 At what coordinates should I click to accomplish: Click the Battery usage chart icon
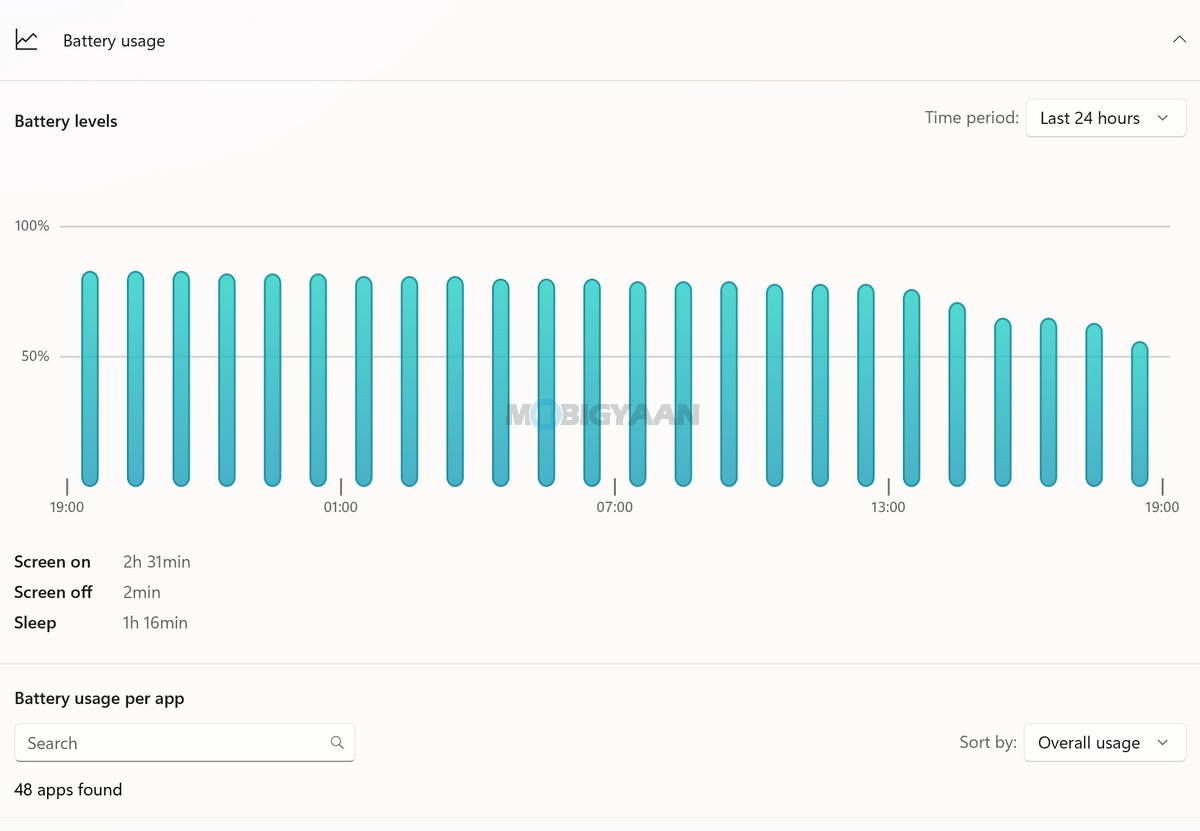[x=26, y=40]
